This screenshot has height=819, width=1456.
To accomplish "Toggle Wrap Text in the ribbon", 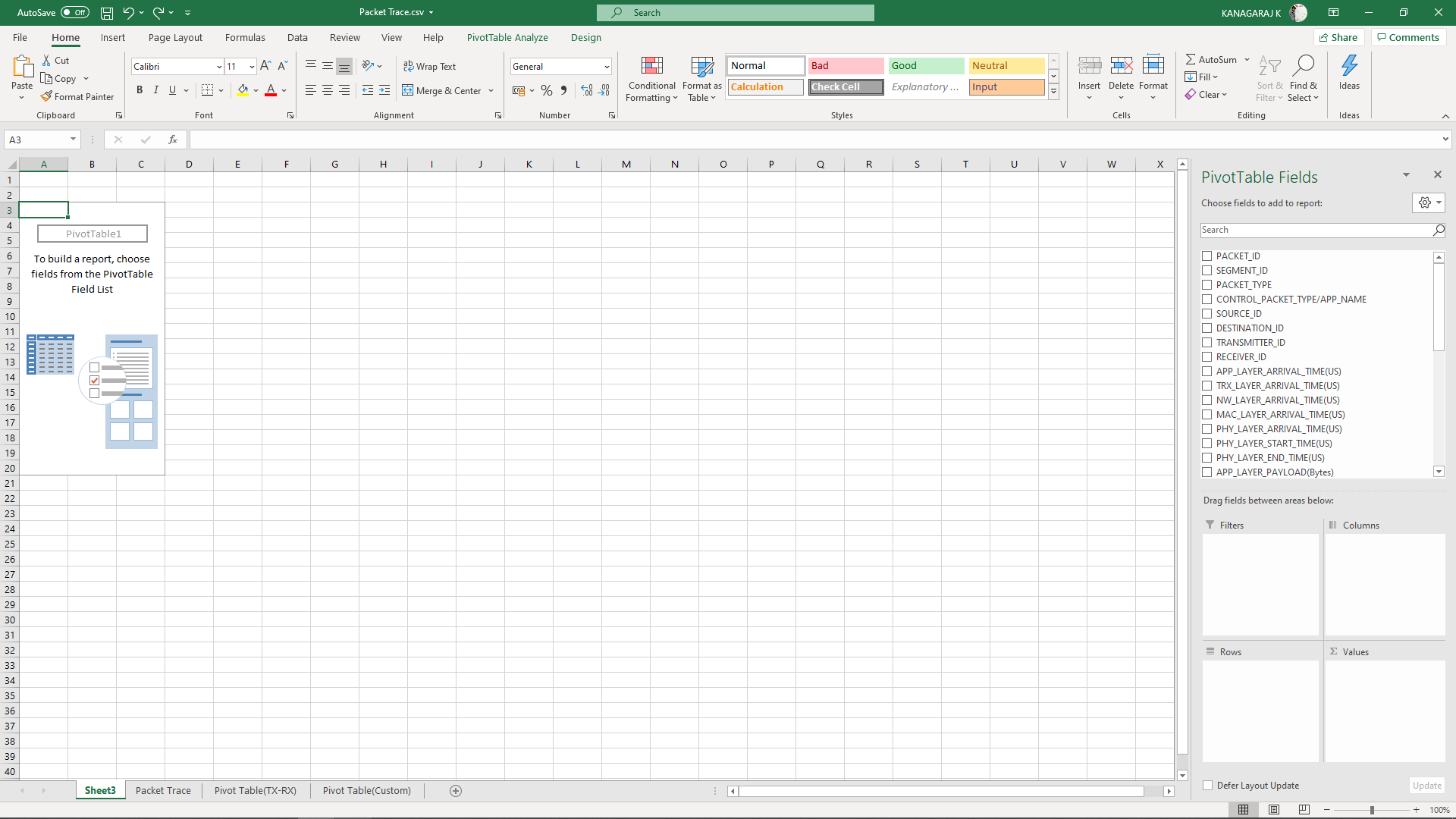I will point(429,66).
